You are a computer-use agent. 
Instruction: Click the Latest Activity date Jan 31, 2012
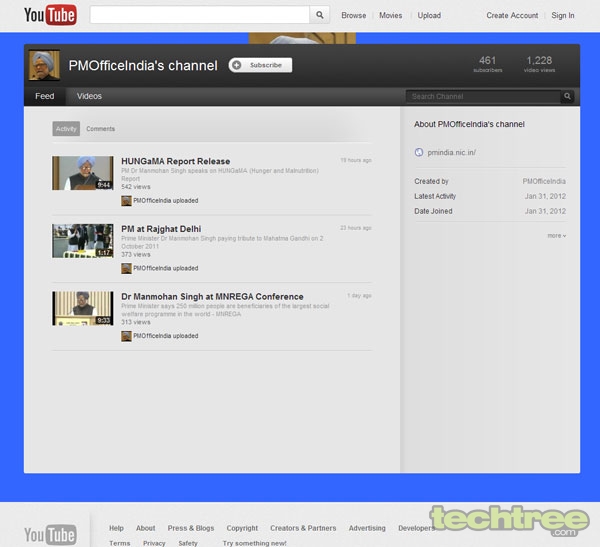(x=545, y=196)
